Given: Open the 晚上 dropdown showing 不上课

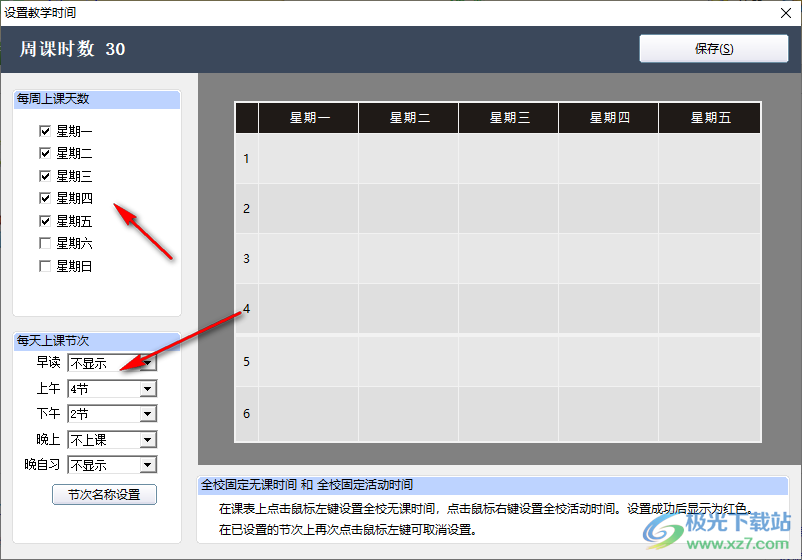Looking at the screenshot, I should 112,439.
